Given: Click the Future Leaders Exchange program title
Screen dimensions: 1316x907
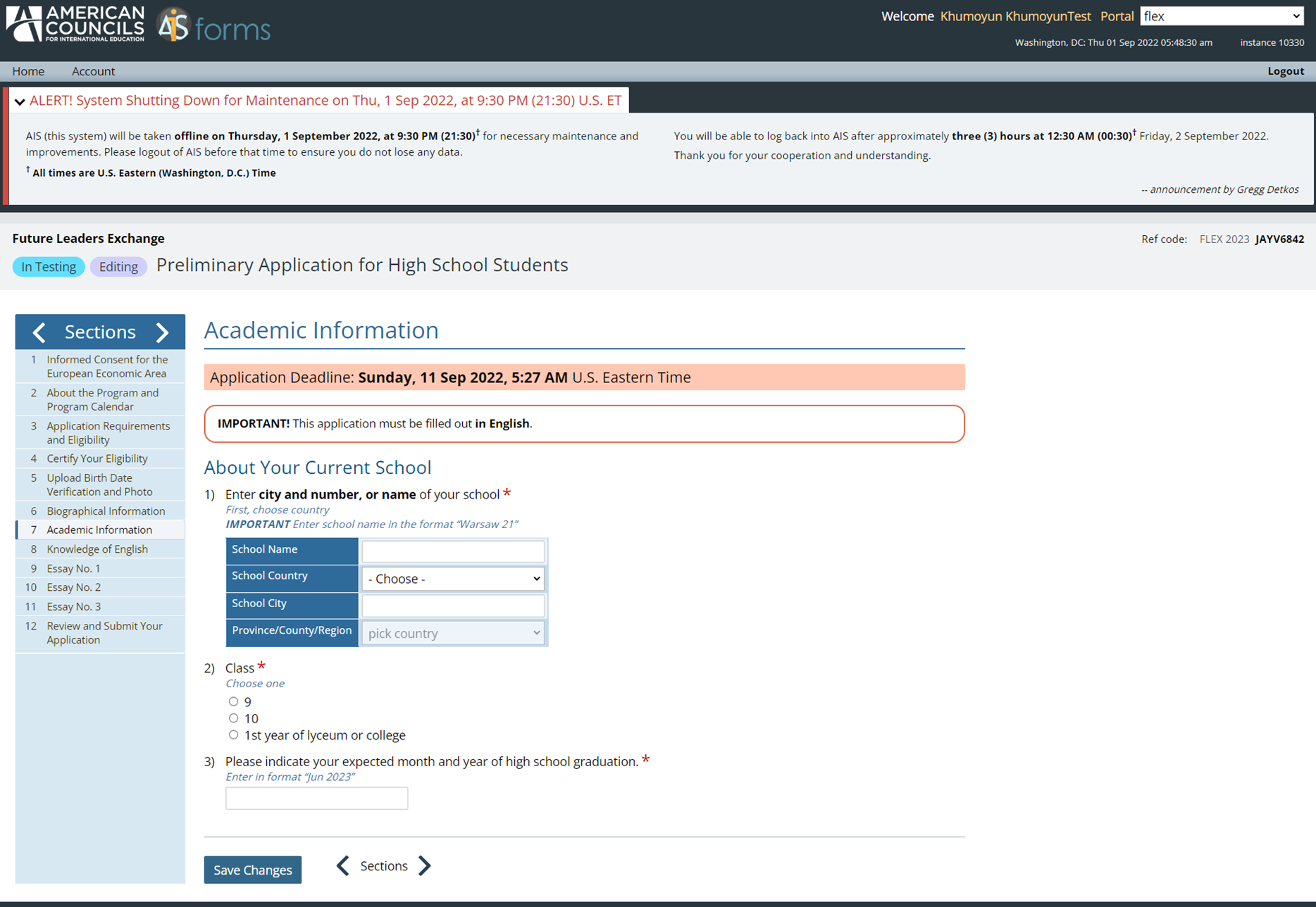Looking at the screenshot, I should tap(88, 239).
